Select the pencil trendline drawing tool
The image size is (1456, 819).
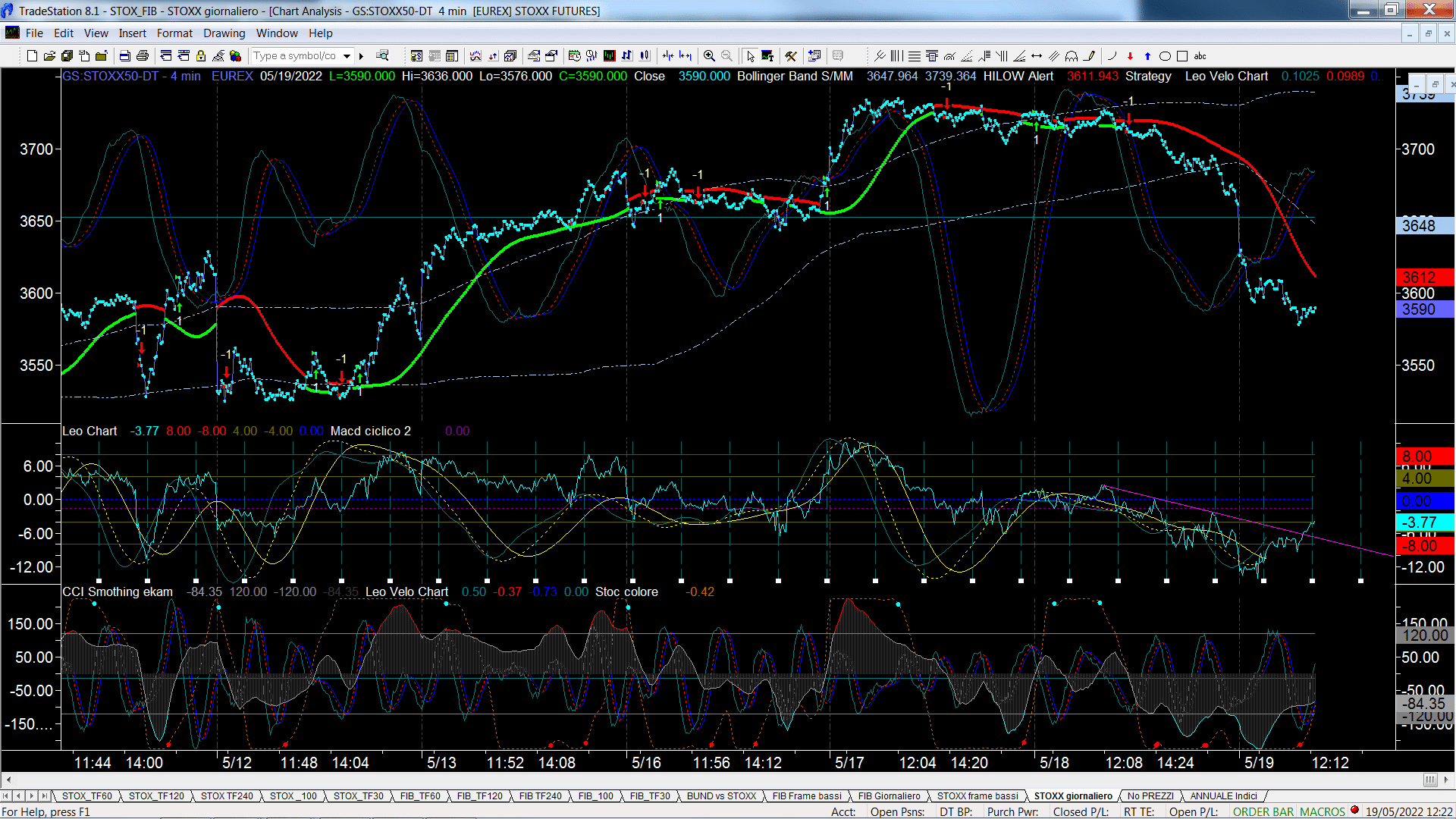[1089, 56]
